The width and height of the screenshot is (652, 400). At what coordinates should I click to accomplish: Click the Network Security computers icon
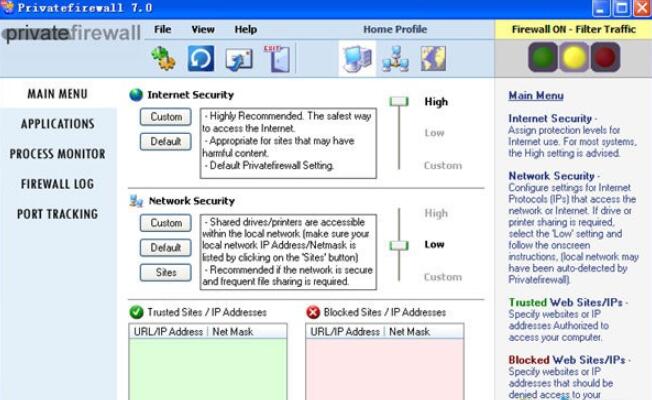(136, 201)
